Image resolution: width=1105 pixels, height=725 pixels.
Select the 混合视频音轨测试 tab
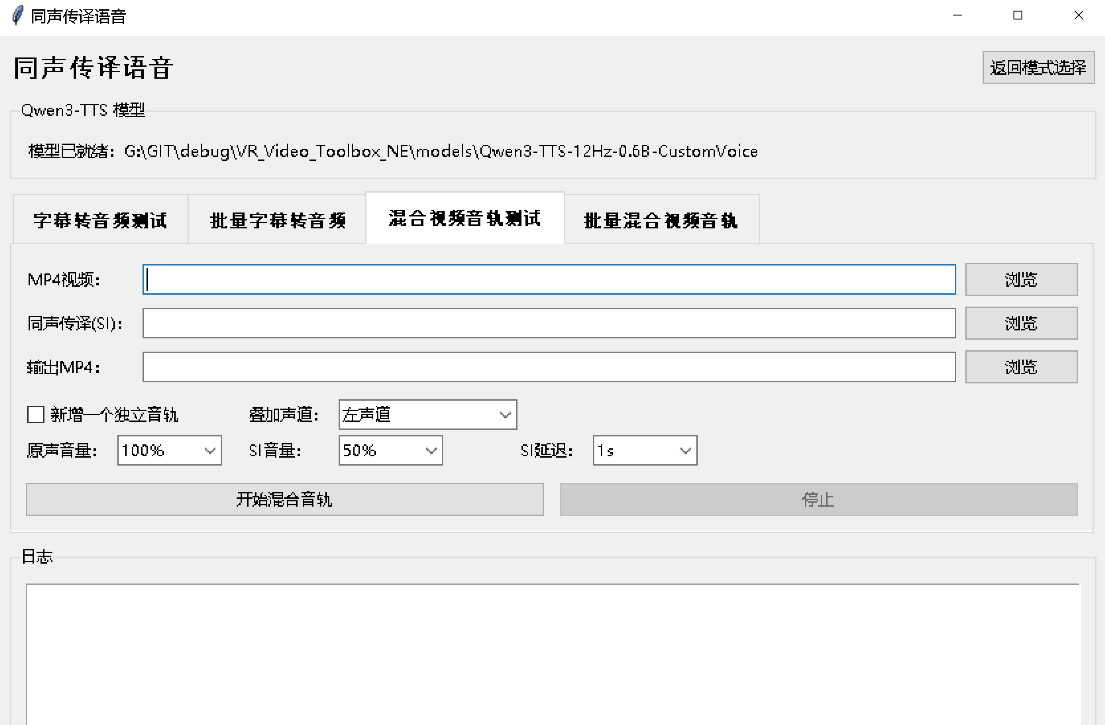[465, 218]
